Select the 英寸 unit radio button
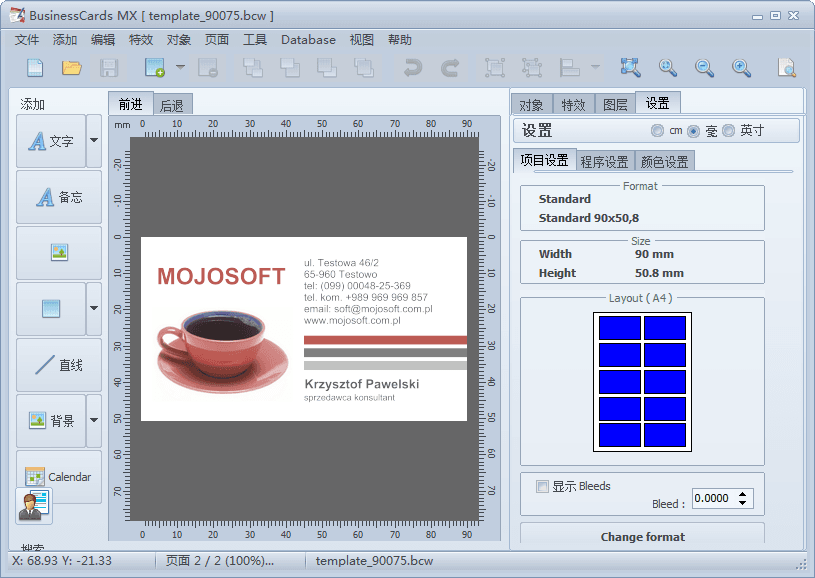 click(x=728, y=131)
